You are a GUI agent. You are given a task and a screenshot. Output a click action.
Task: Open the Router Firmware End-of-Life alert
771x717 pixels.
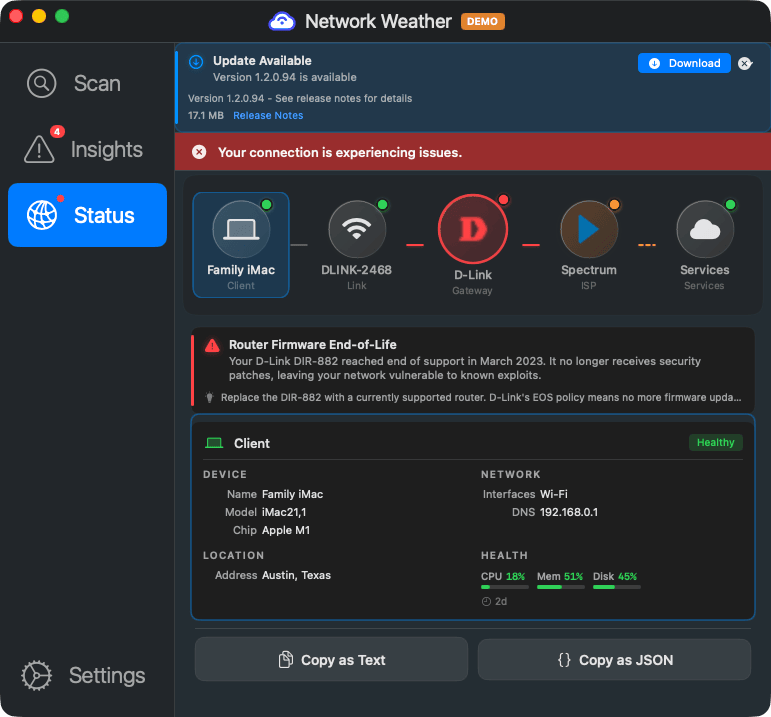[x=473, y=370]
